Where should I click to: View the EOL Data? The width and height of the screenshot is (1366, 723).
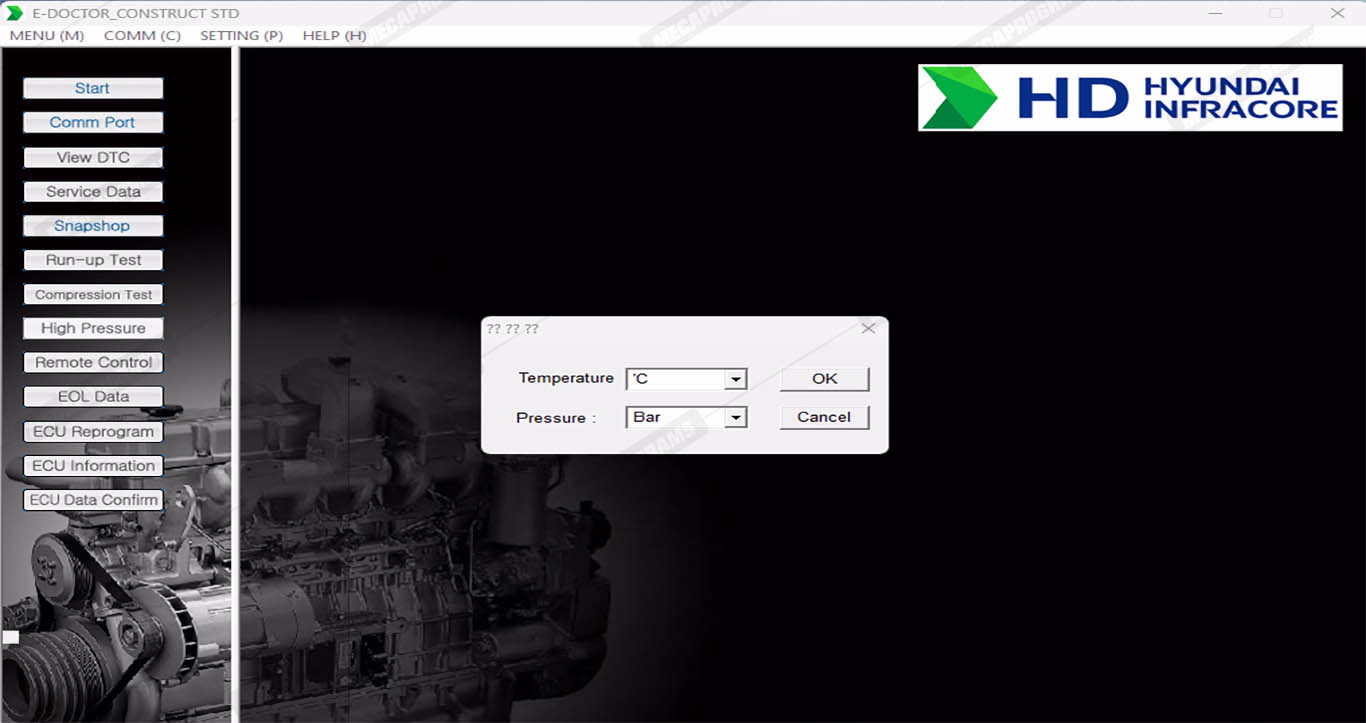tap(92, 397)
